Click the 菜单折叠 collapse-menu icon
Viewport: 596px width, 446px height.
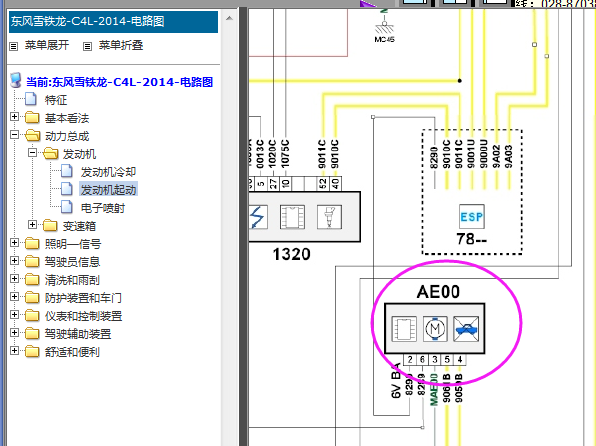point(87,46)
